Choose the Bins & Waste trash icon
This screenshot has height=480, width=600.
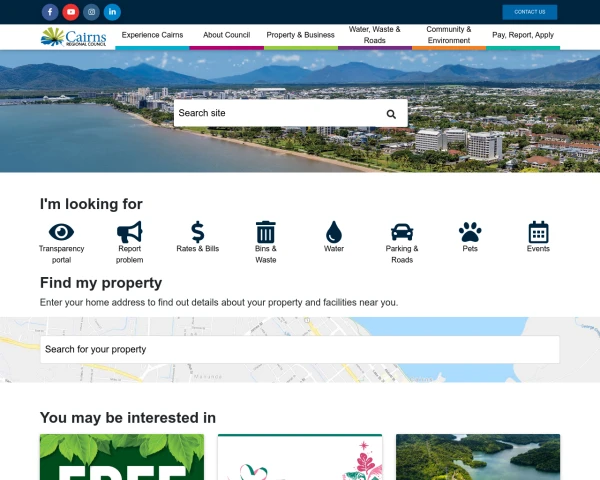pos(266,232)
